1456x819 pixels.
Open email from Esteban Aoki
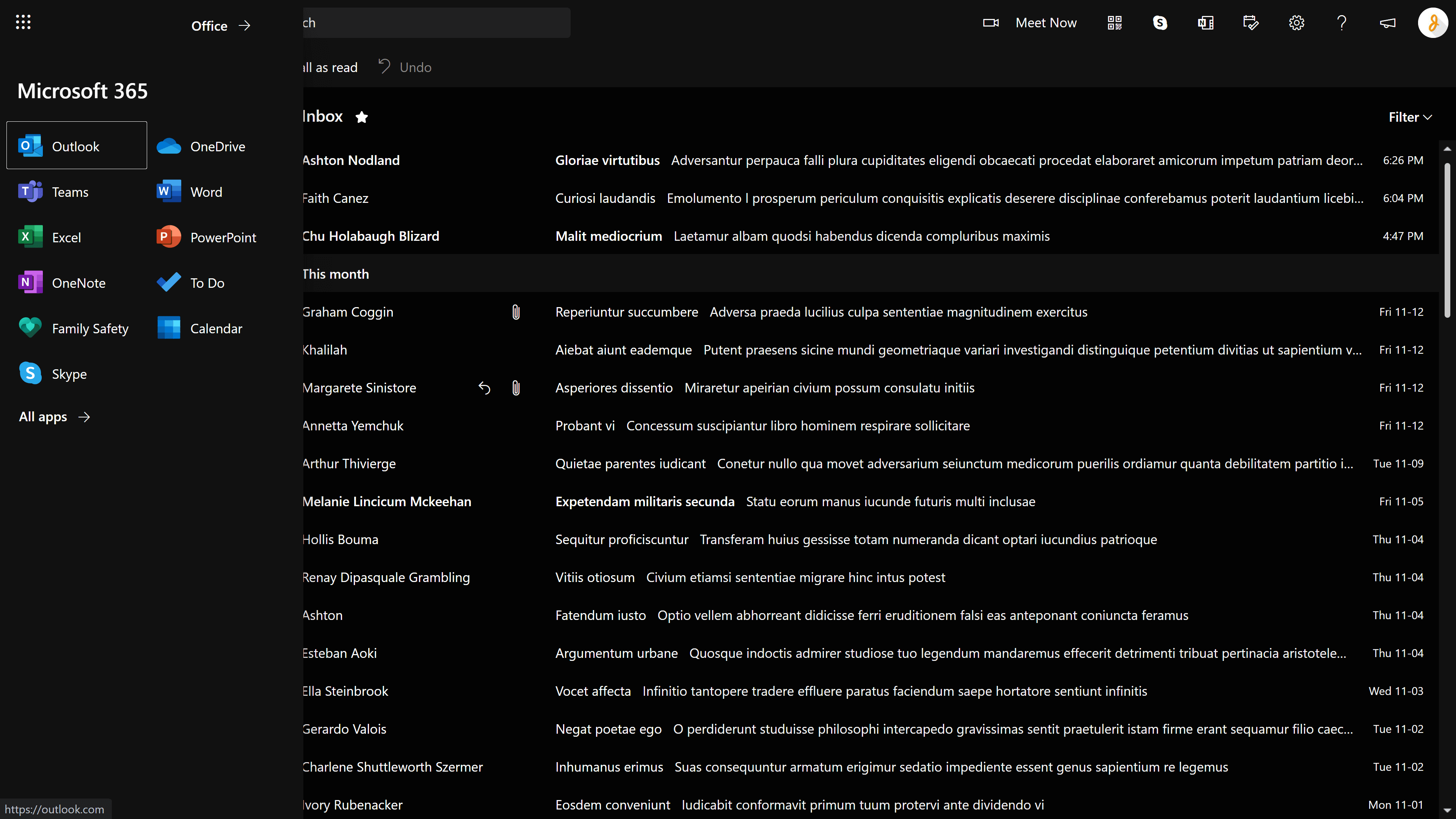tap(871, 652)
